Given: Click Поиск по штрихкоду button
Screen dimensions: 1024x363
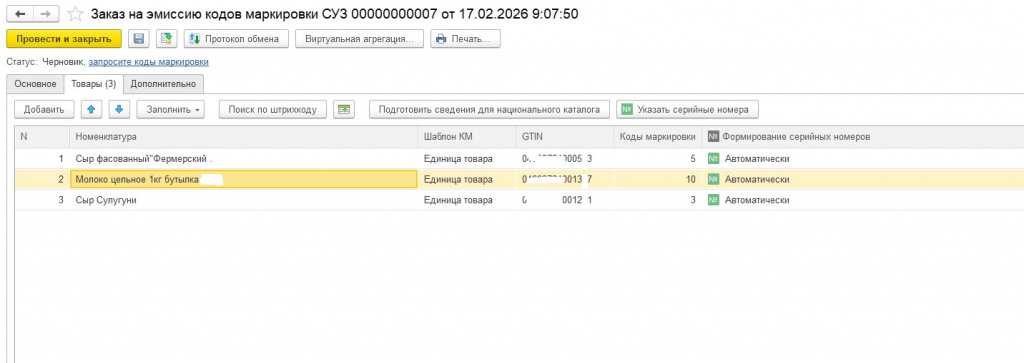Looking at the screenshot, I should click(x=272, y=110).
